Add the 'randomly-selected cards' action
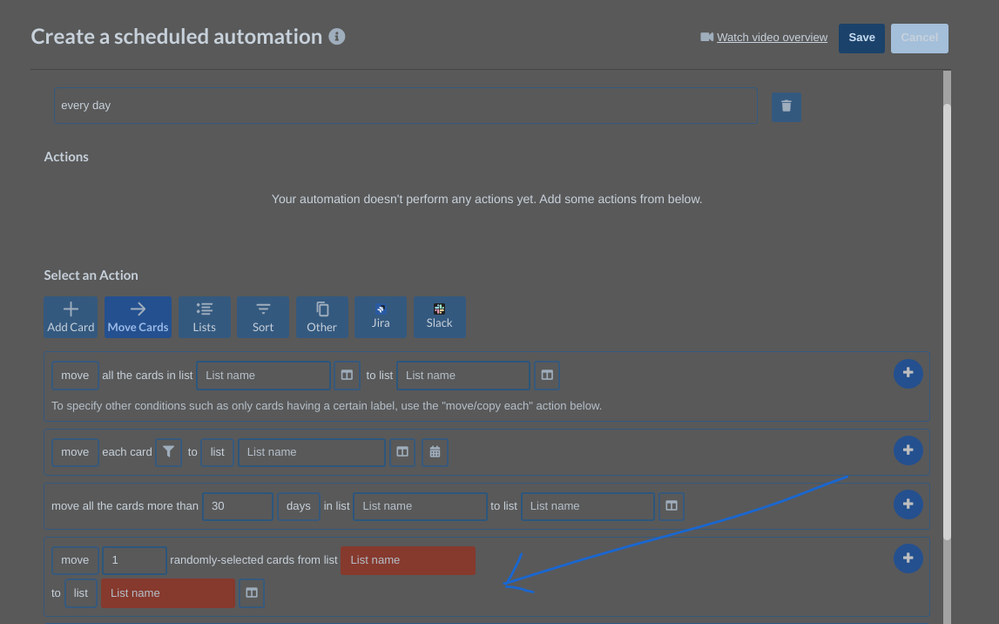Viewport: 999px width, 624px height. click(x=908, y=558)
